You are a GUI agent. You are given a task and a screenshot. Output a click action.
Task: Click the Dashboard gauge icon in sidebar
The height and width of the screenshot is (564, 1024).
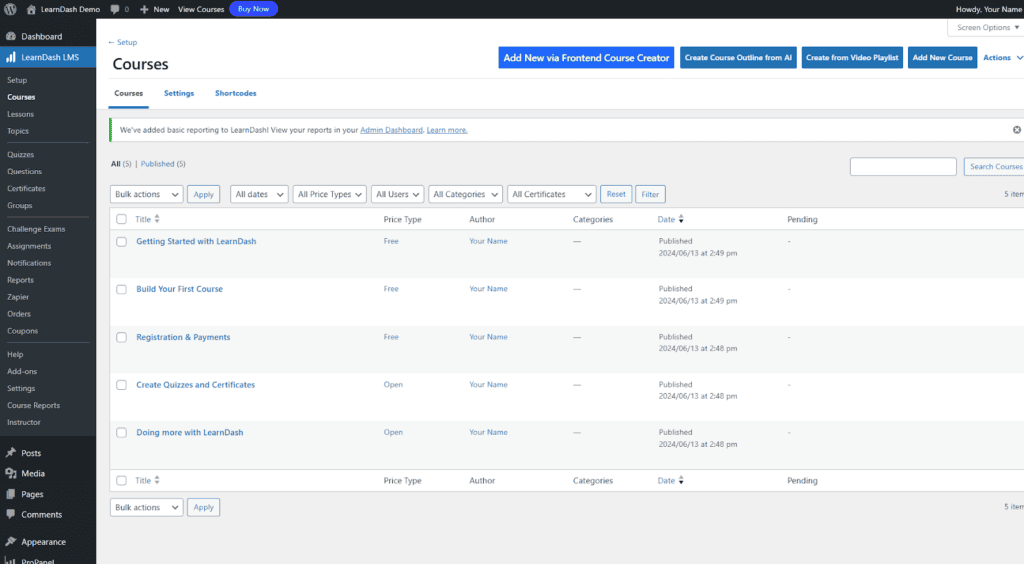click(x=11, y=37)
